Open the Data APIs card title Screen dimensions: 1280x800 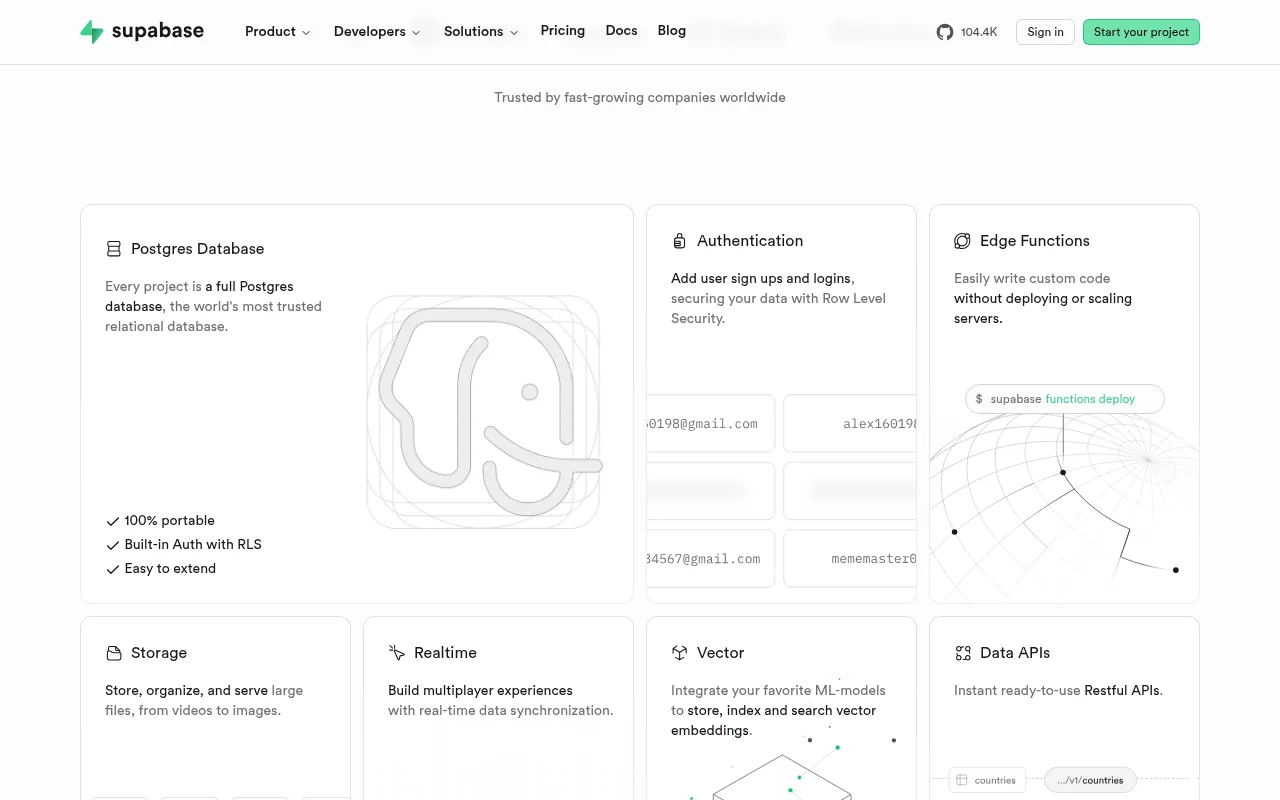(x=1015, y=653)
